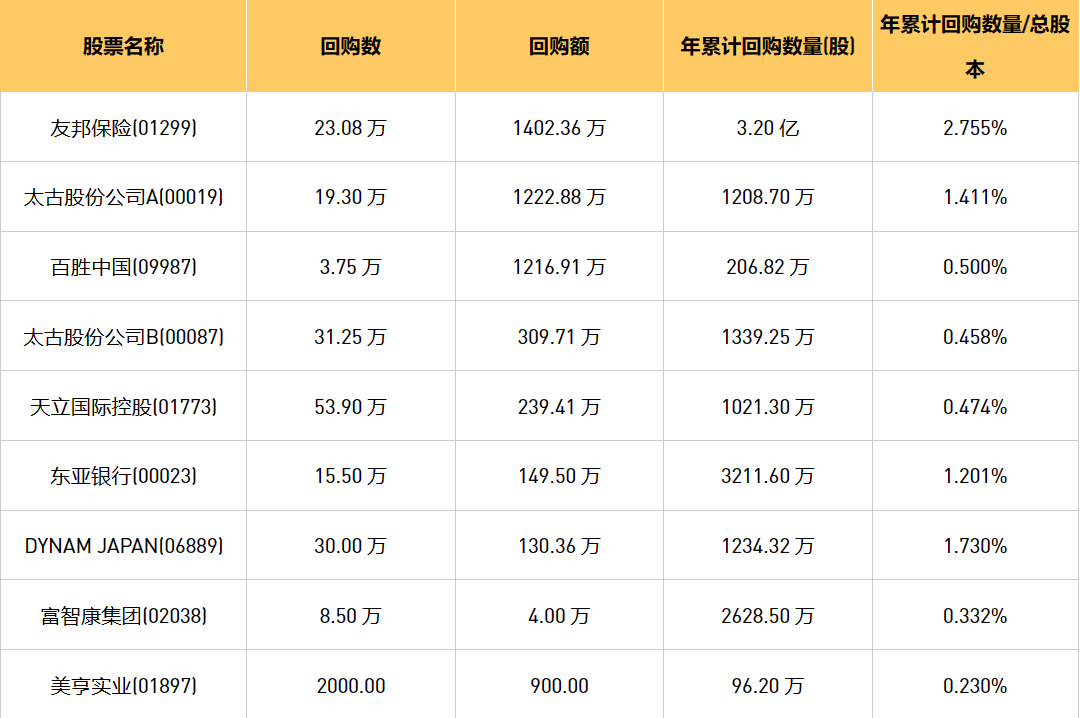Click 东亚银行 cumulative value 3211.60 万
This screenshot has width=1080, height=718.
767,476
